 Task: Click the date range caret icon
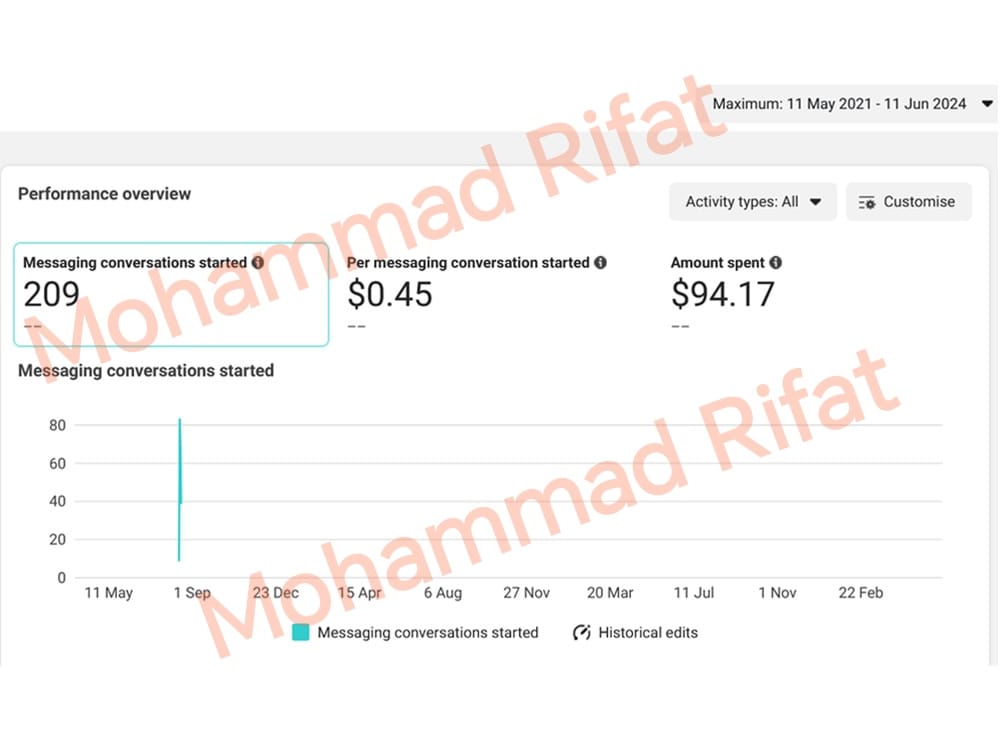point(986,103)
